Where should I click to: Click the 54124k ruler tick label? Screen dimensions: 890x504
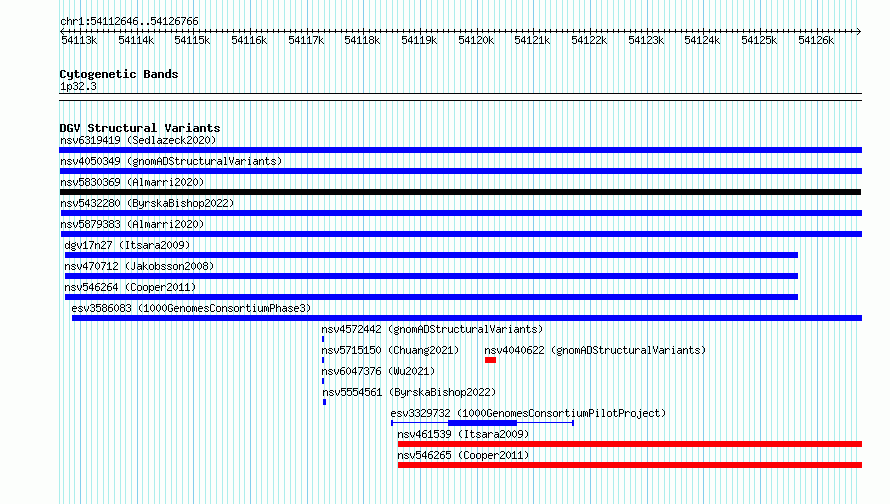coord(702,40)
